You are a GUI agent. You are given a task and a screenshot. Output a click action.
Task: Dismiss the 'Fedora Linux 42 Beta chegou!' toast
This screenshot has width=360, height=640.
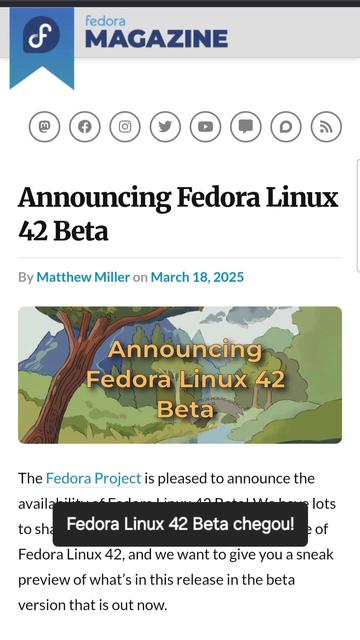(x=180, y=524)
